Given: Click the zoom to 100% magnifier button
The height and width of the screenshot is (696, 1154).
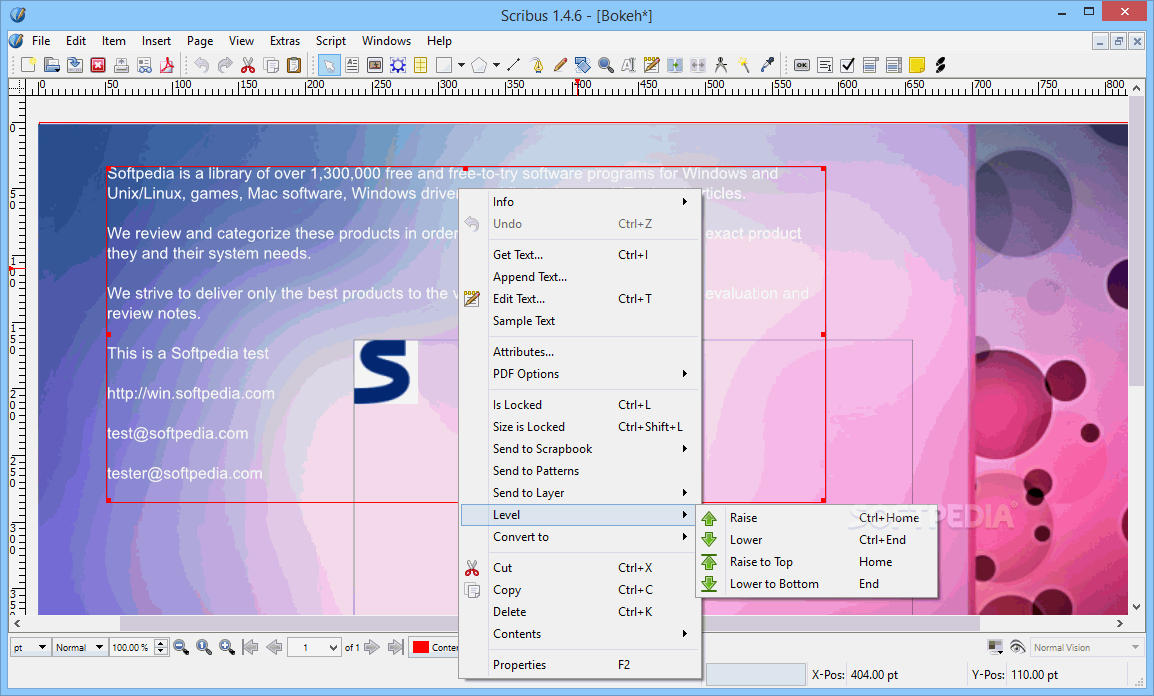Looking at the screenshot, I should tap(204, 647).
